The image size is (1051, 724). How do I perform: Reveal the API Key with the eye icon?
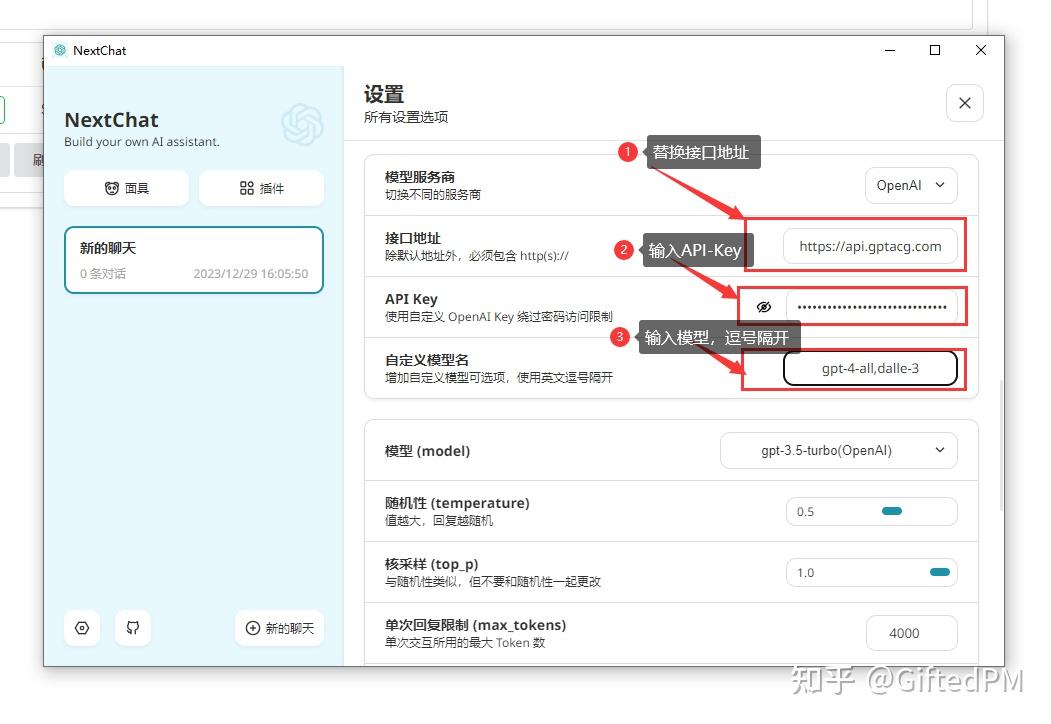pyautogui.click(x=764, y=307)
